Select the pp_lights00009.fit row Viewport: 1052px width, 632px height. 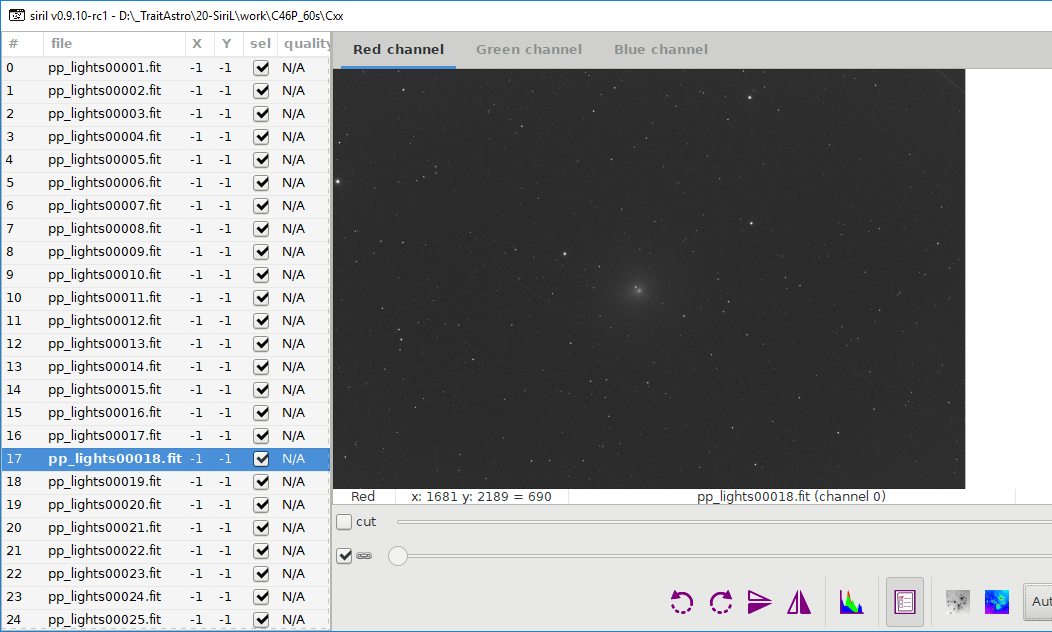(x=166, y=252)
